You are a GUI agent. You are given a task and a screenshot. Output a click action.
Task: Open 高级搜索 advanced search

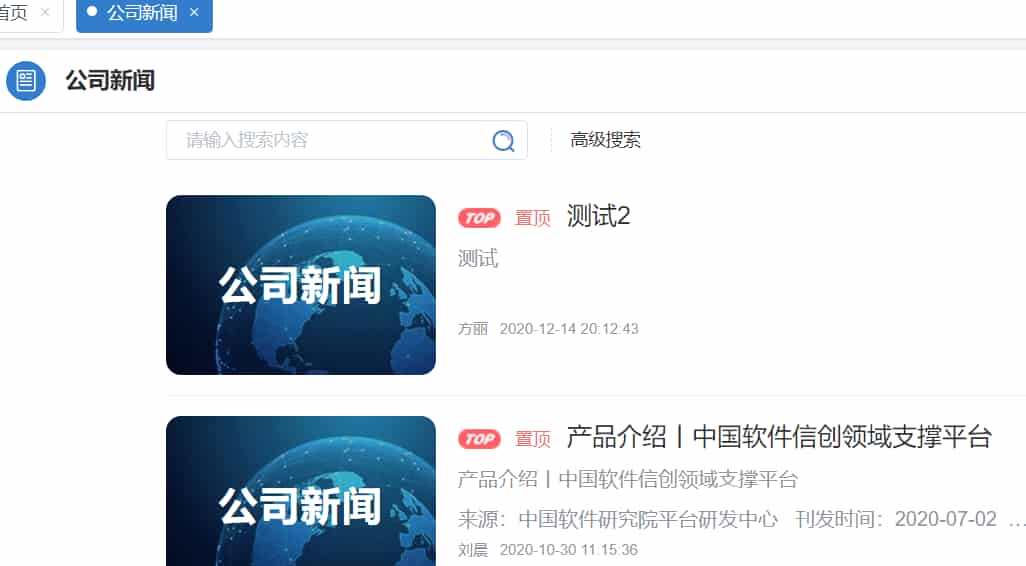point(605,140)
